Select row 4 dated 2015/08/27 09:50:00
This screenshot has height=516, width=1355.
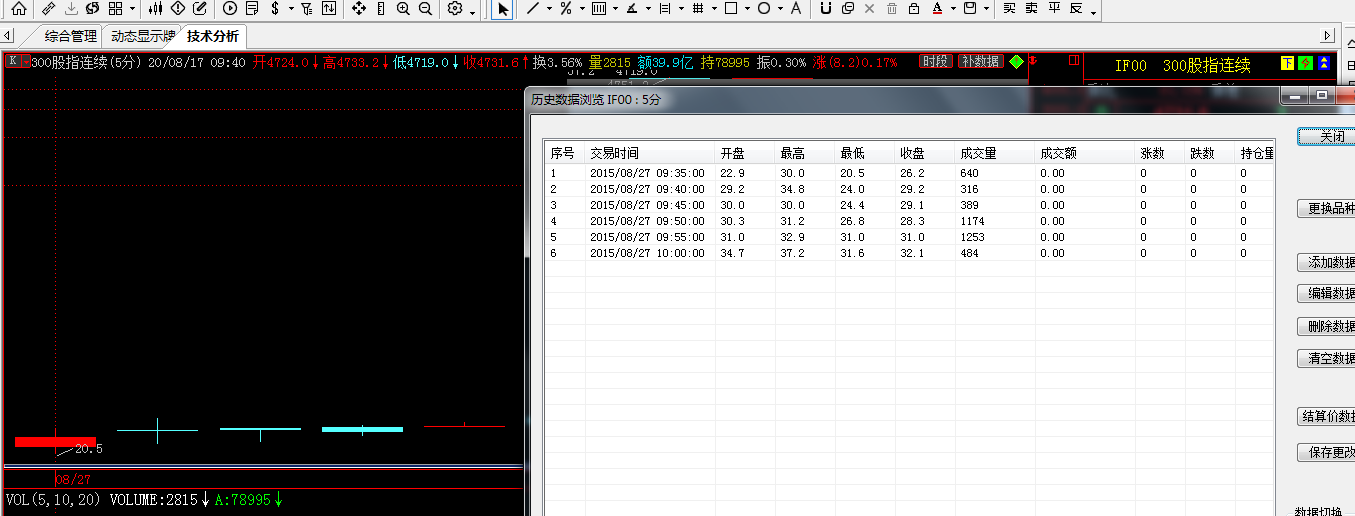point(647,221)
